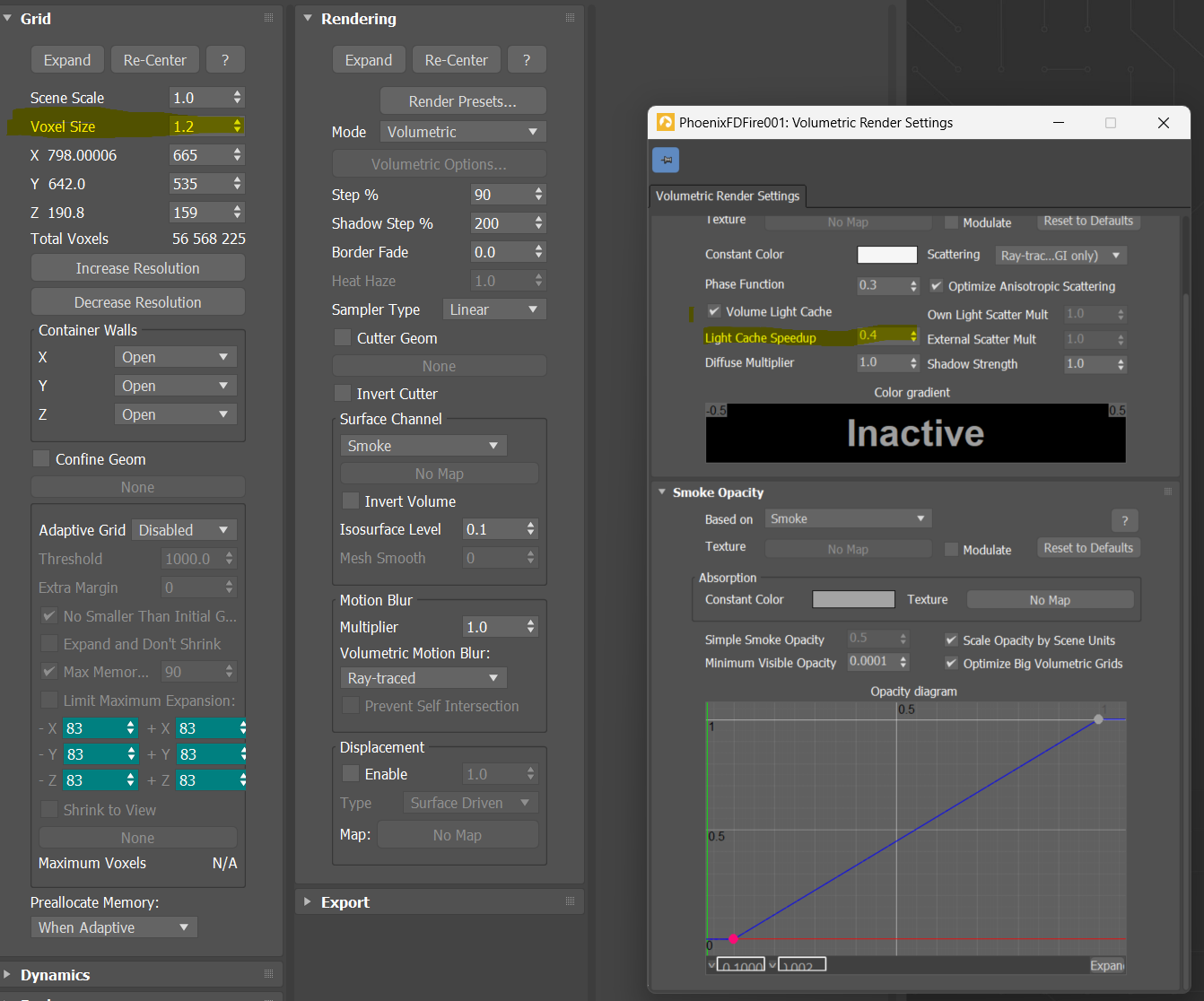The width and height of the screenshot is (1204, 1001).
Task: Click the Isosurface Level spinner arrows
Action: pyautogui.click(x=531, y=529)
